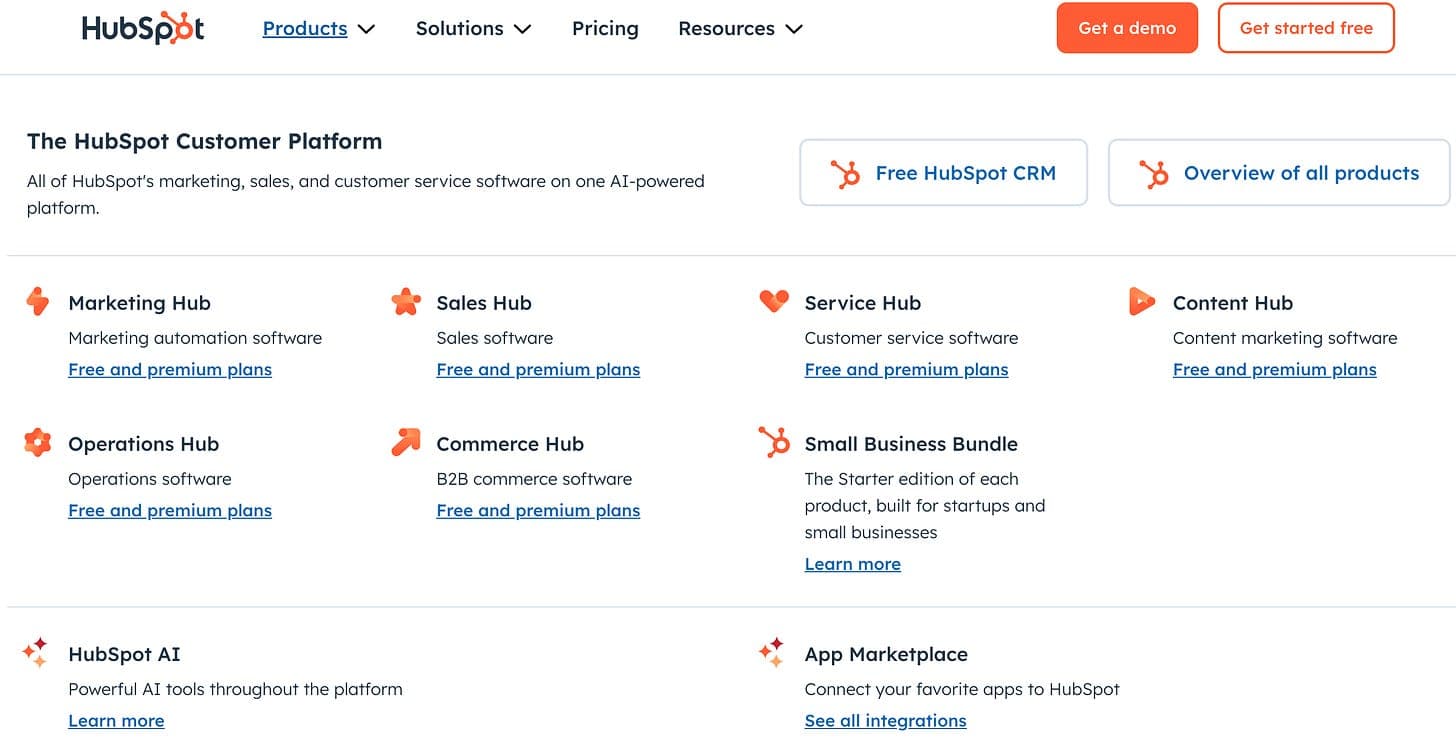This screenshot has height=746, width=1456.
Task: Click the Sales Hub star icon
Action: pos(406,301)
